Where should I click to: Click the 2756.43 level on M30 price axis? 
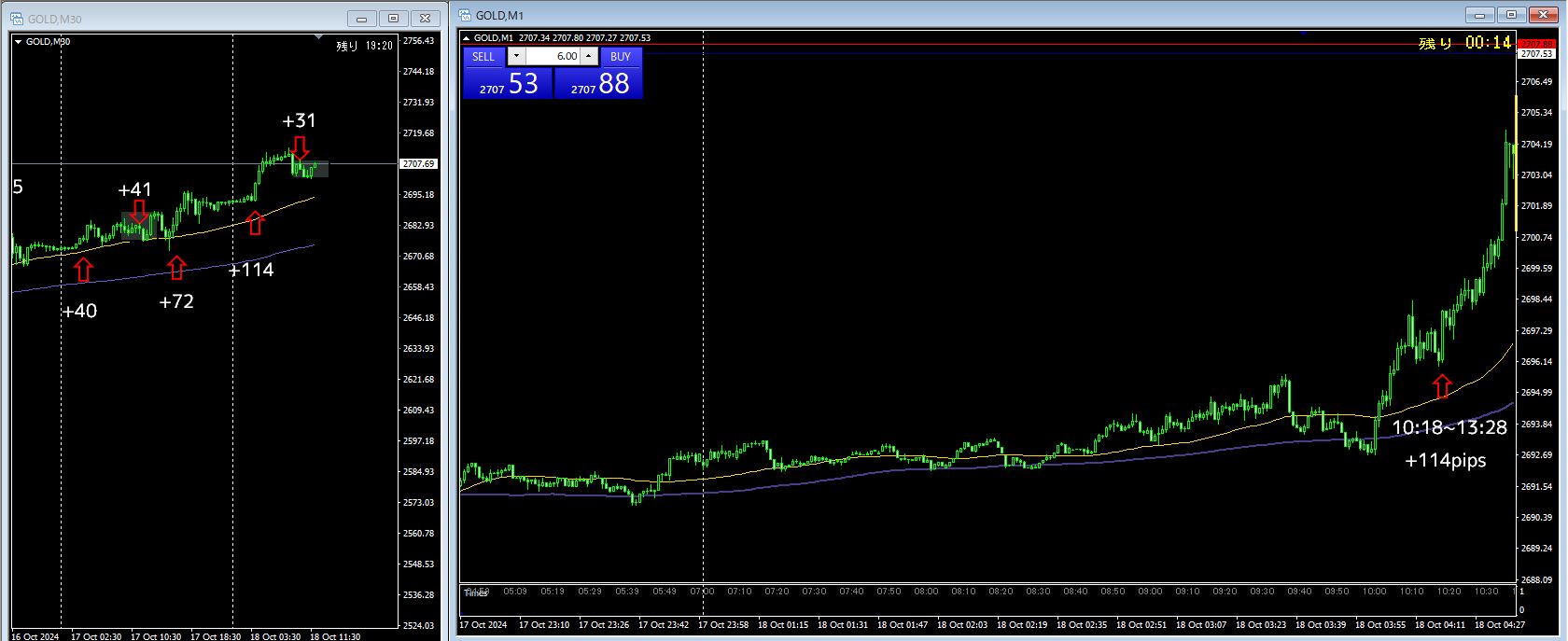(418, 40)
